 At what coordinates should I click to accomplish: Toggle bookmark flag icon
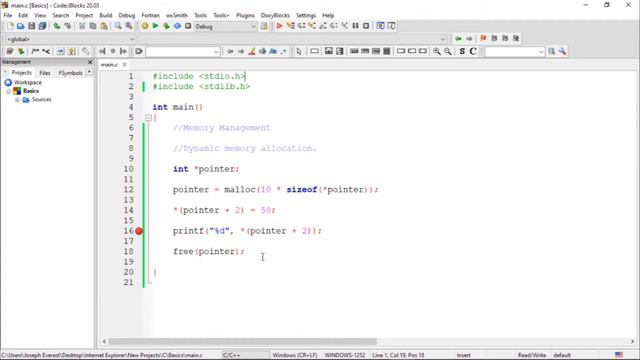point(483,38)
